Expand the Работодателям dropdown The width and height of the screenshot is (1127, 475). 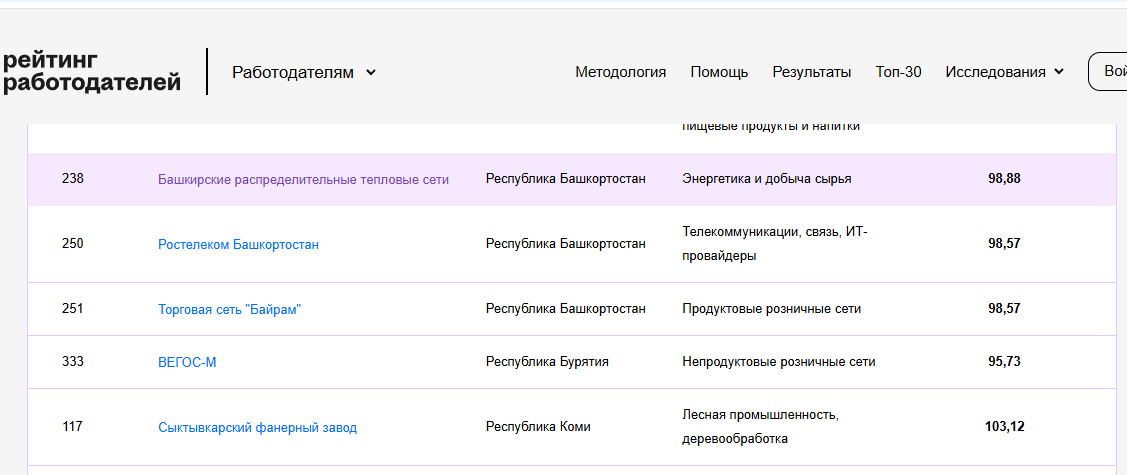pos(303,72)
